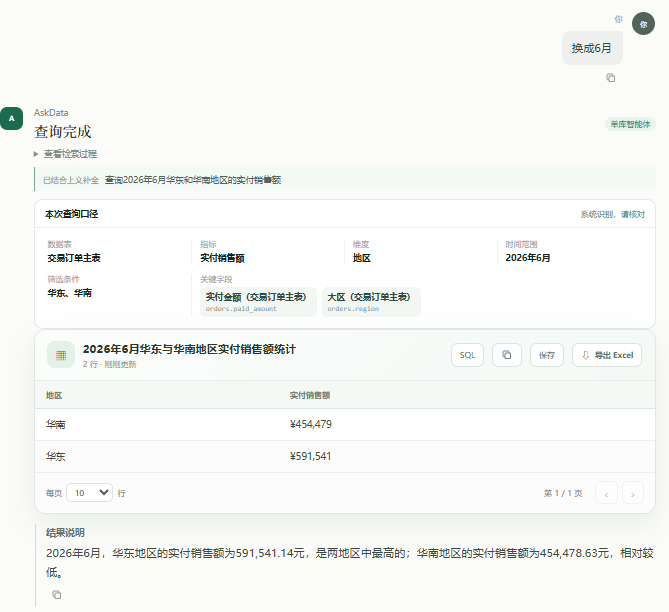Screen dimensions: 669x612
Task: Click the user avatar 你
Action: [643, 24]
